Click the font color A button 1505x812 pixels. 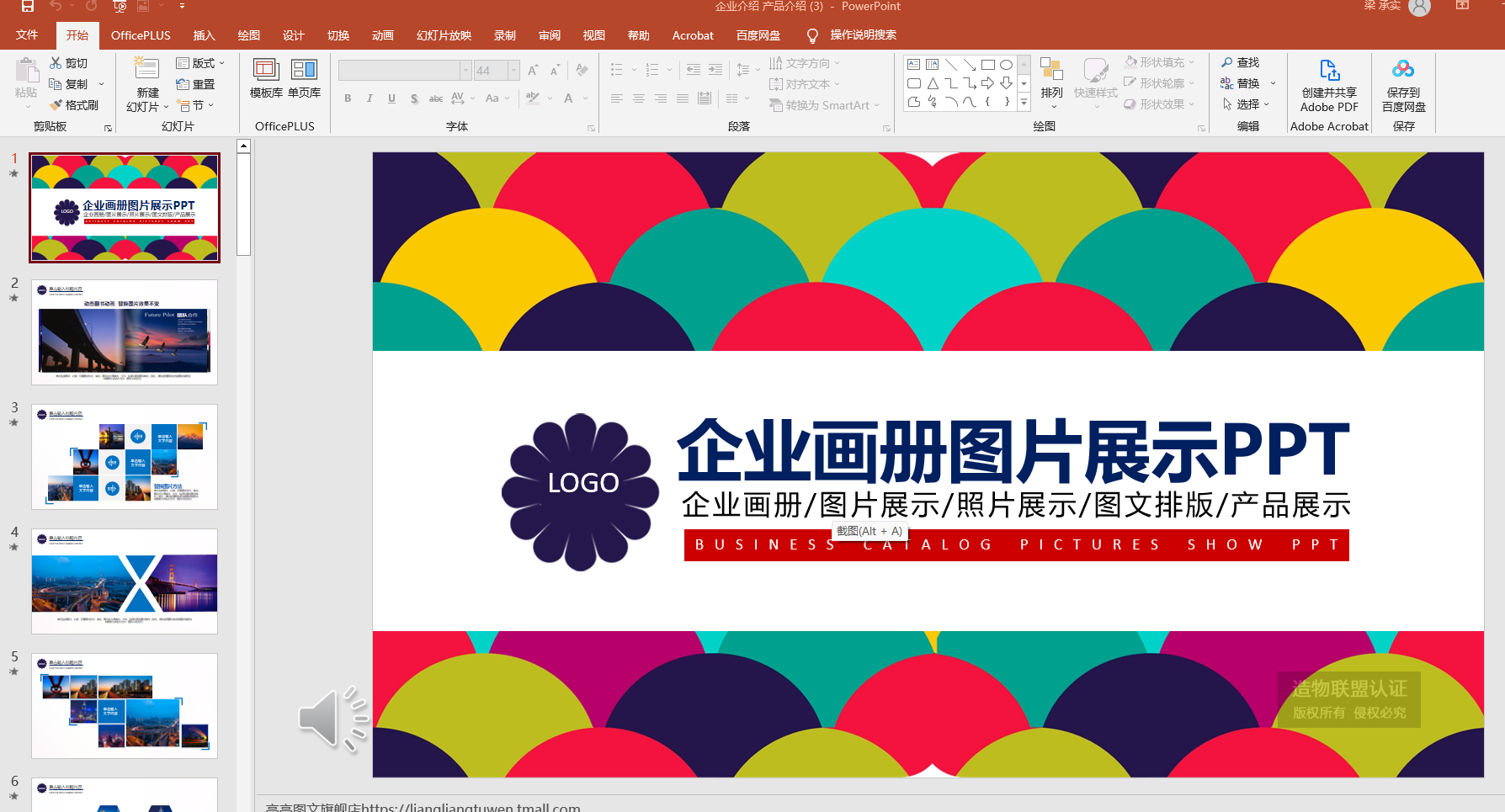point(568,98)
